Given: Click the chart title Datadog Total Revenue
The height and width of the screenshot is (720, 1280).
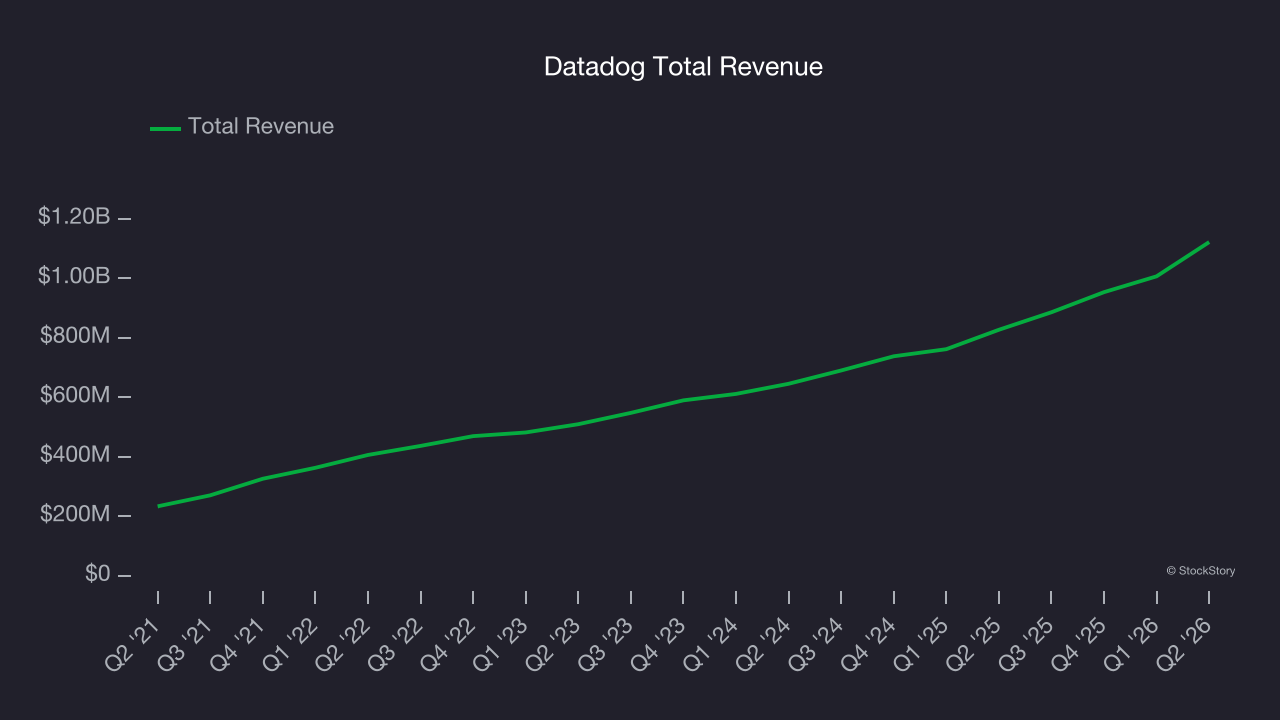Looking at the screenshot, I should (683, 67).
